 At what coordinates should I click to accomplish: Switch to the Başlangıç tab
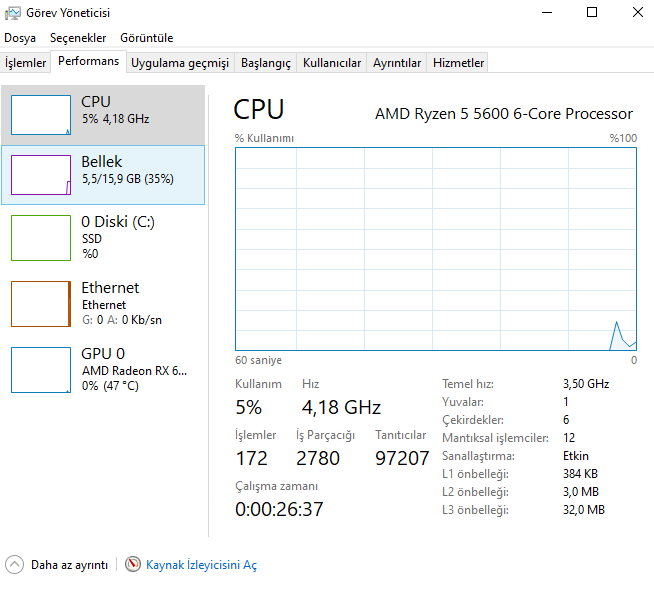(266, 62)
